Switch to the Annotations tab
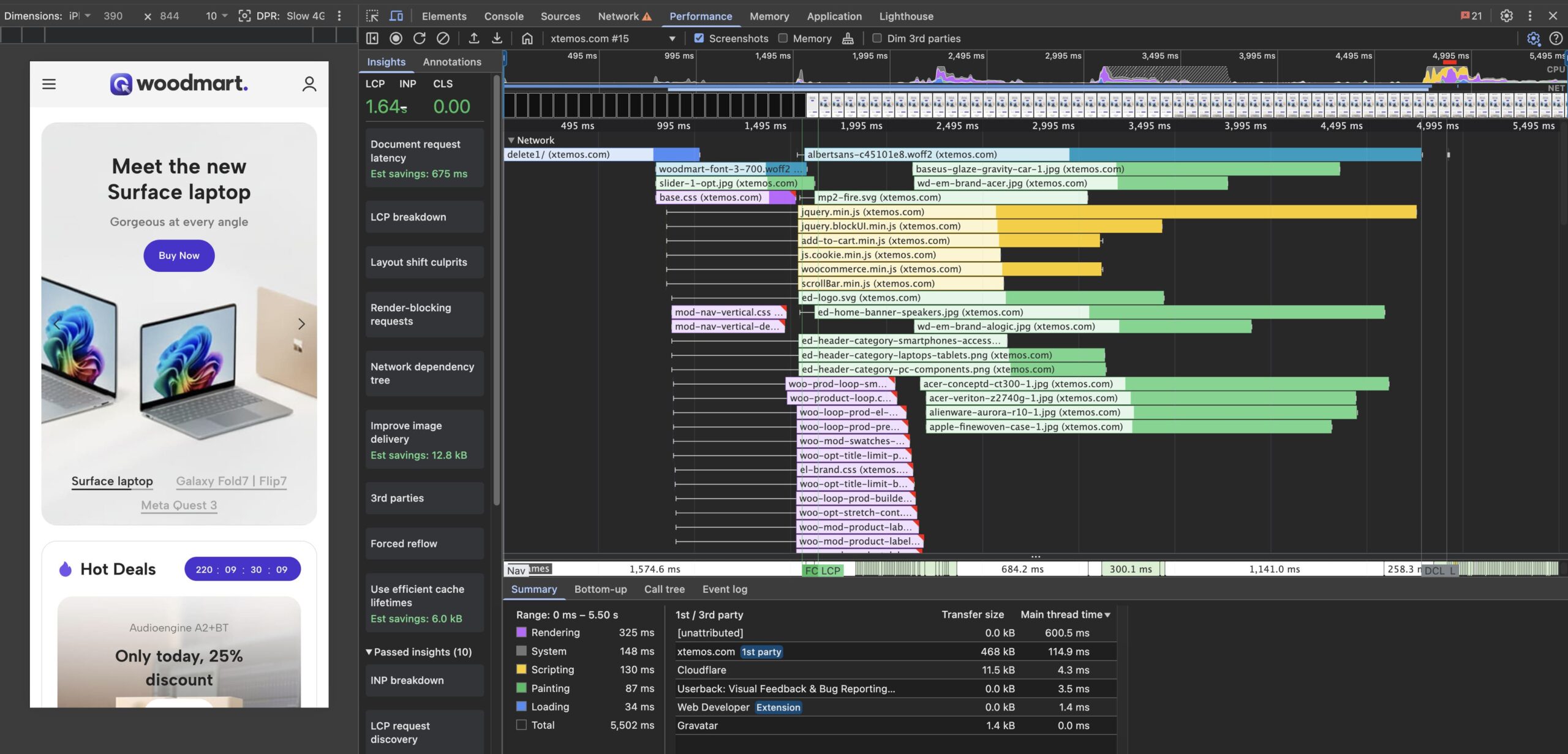This screenshot has height=754, width=1568. (452, 62)
